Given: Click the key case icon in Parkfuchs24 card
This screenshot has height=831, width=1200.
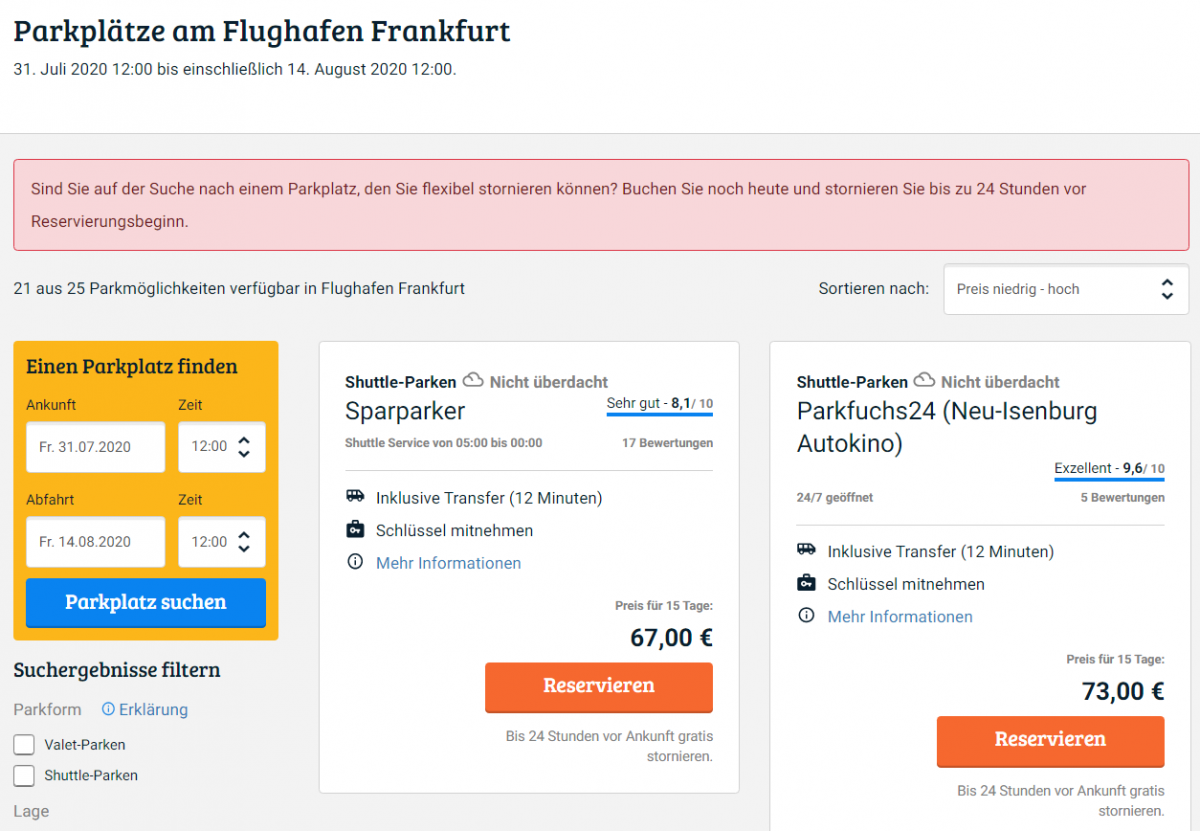Looking at the screenshot, I should pos(806,583).
